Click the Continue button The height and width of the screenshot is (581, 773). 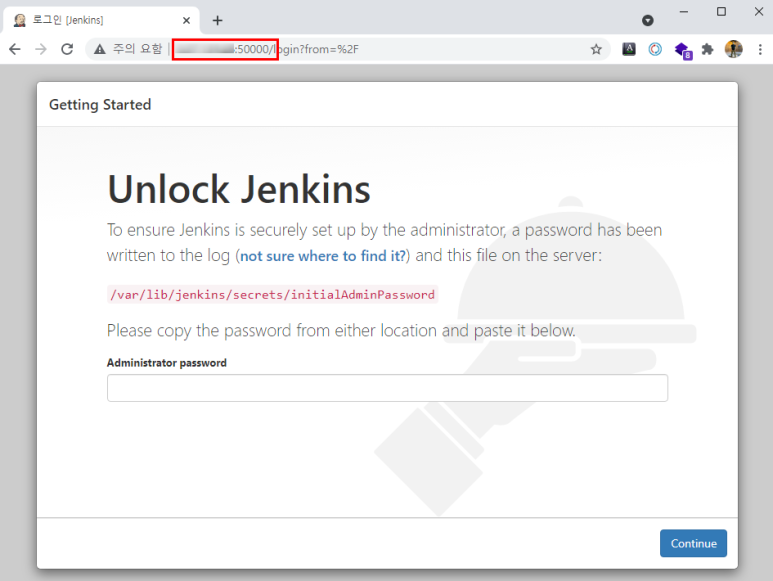[x=693, y=543]
